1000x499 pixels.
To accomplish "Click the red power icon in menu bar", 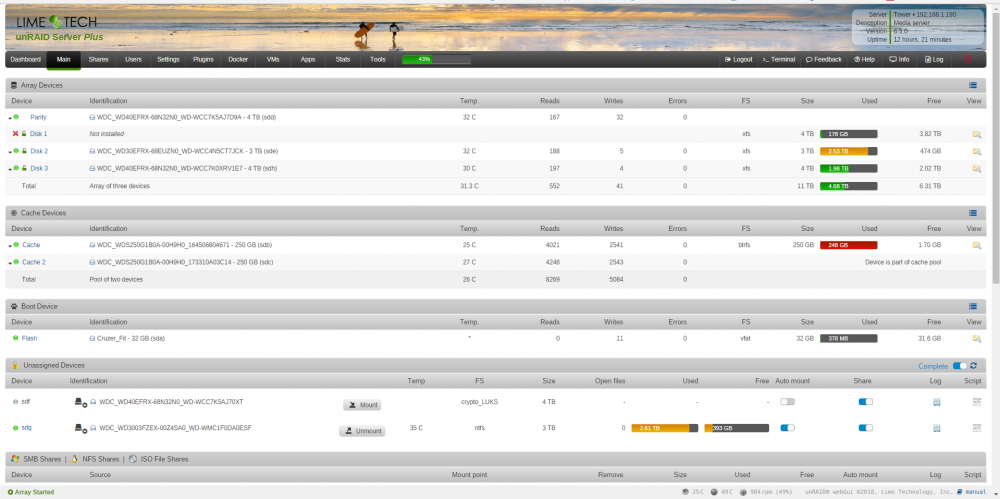I will [967, 59].
